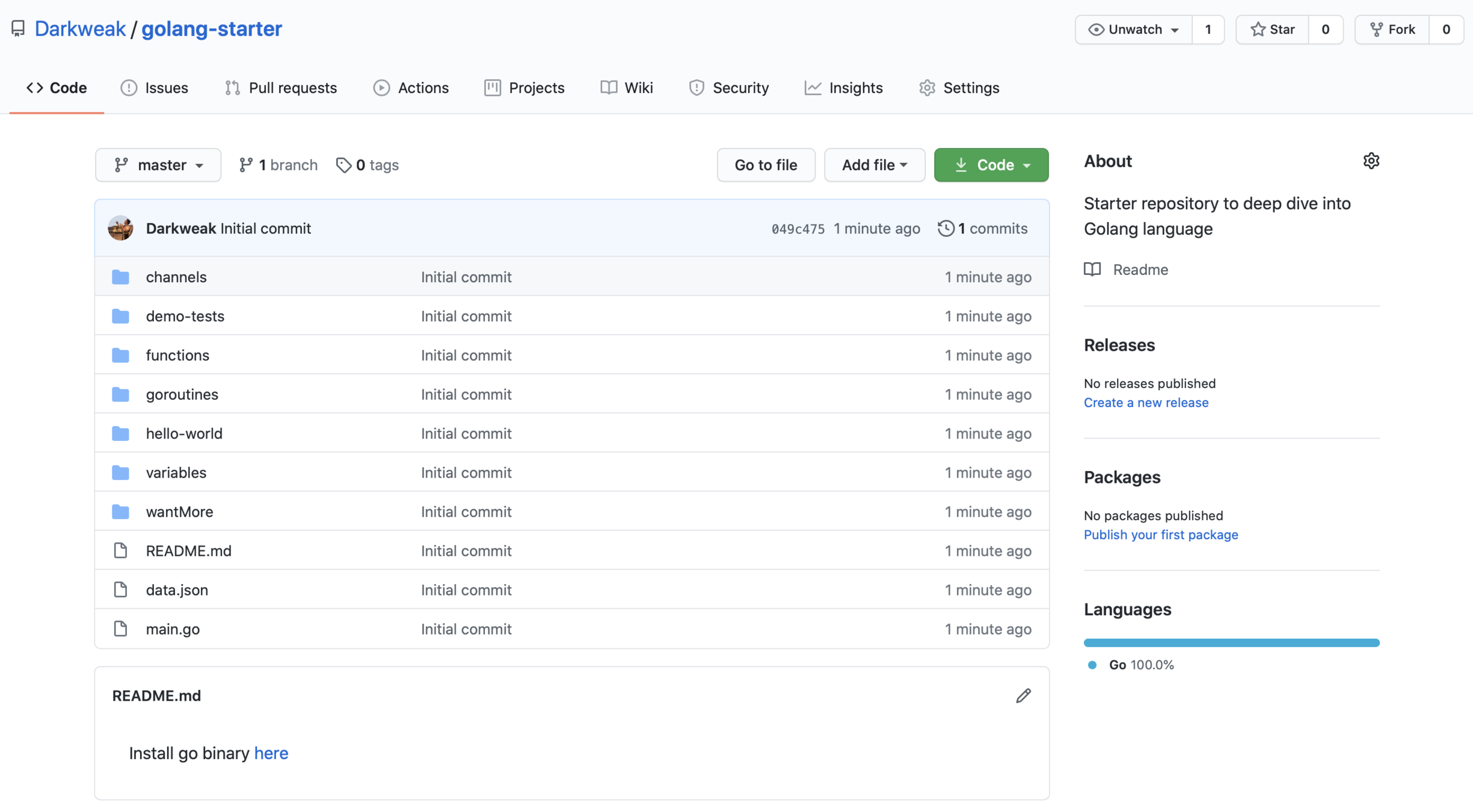Click the Readme book icon in About
Image resolution: width=1473 pixels, height=812 pixels.
click(x=1092, y=269)
